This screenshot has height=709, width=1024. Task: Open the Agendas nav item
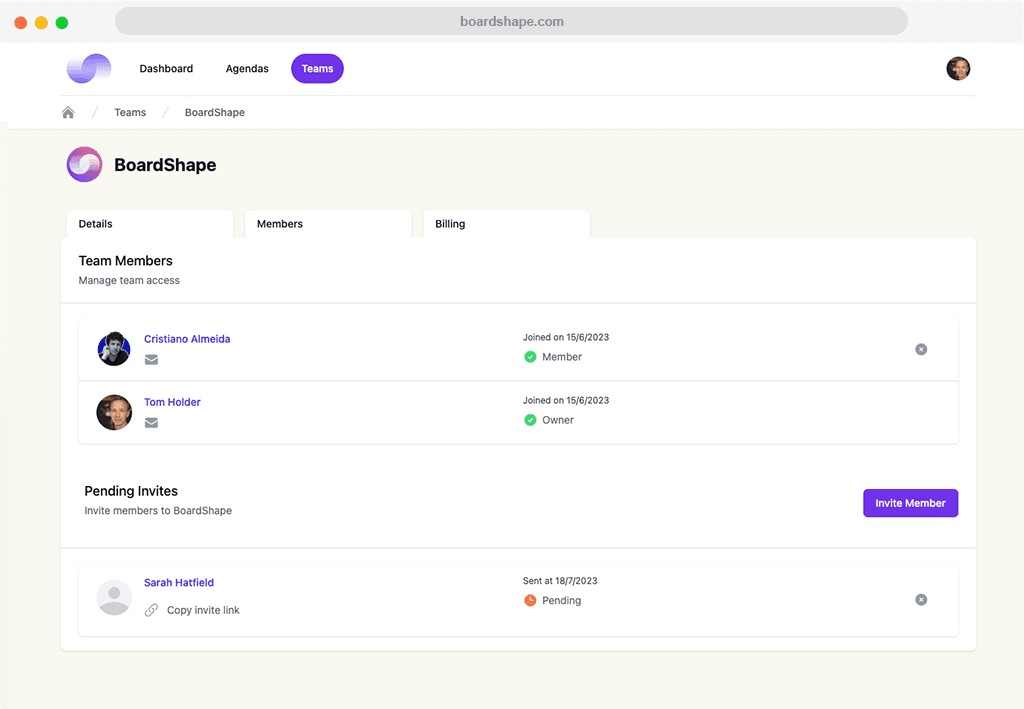(247, 69)
